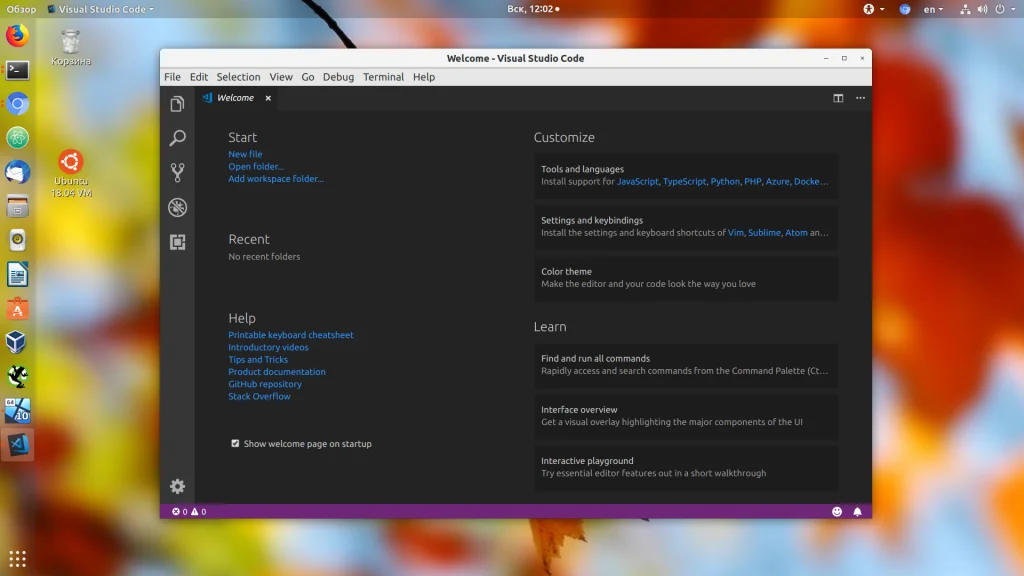Open the notifications bell in status bar

857,511
